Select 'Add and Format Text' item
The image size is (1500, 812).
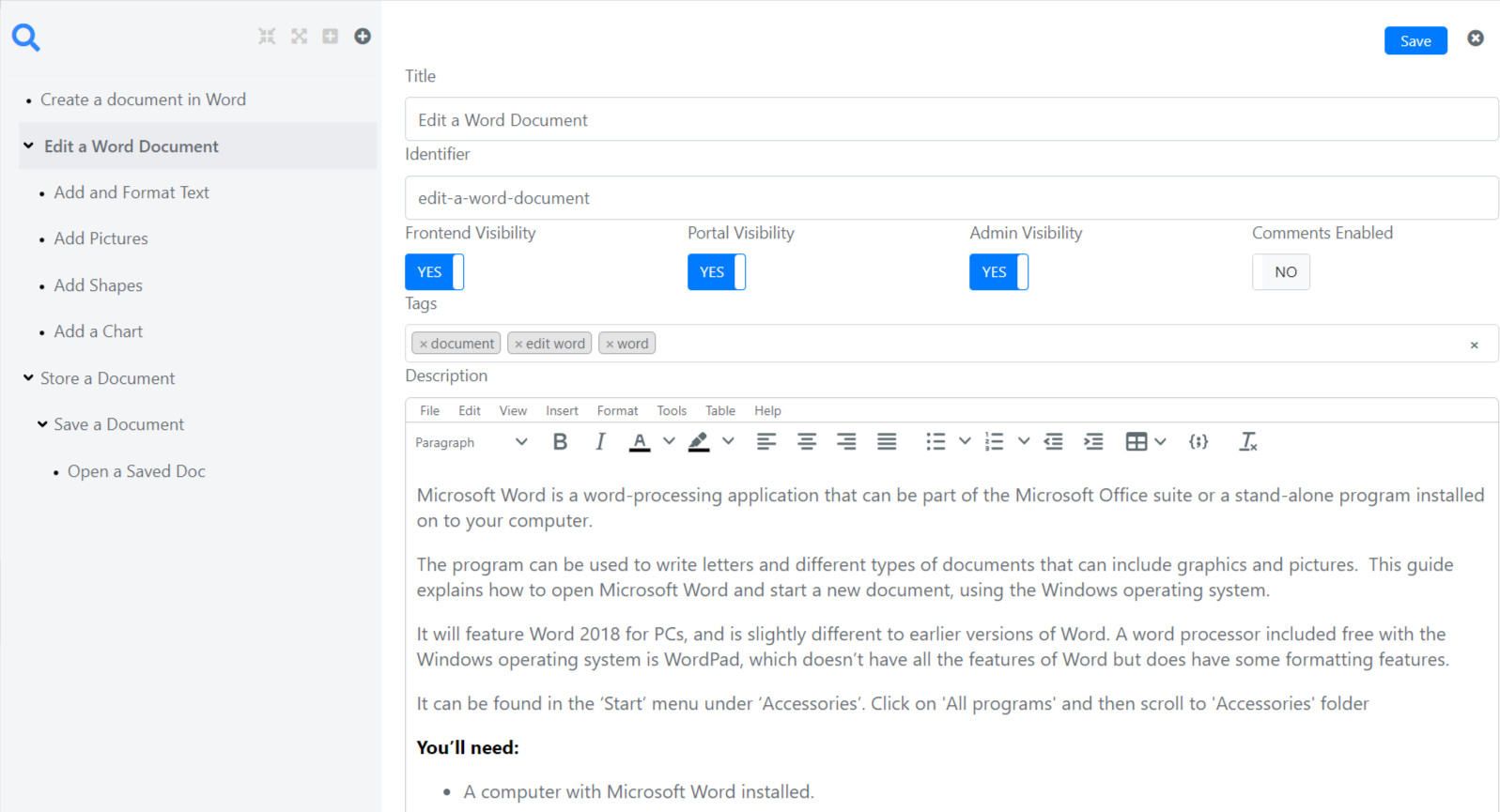(131, 192)
